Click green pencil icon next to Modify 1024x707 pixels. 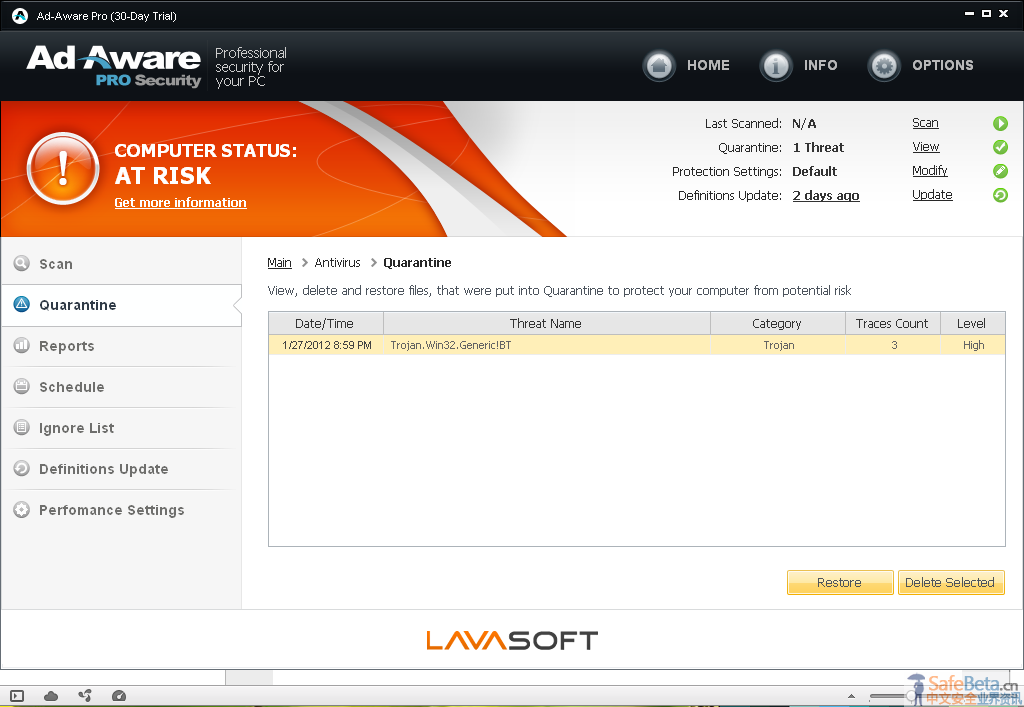pyautogui.click(x=1000, y=171)
